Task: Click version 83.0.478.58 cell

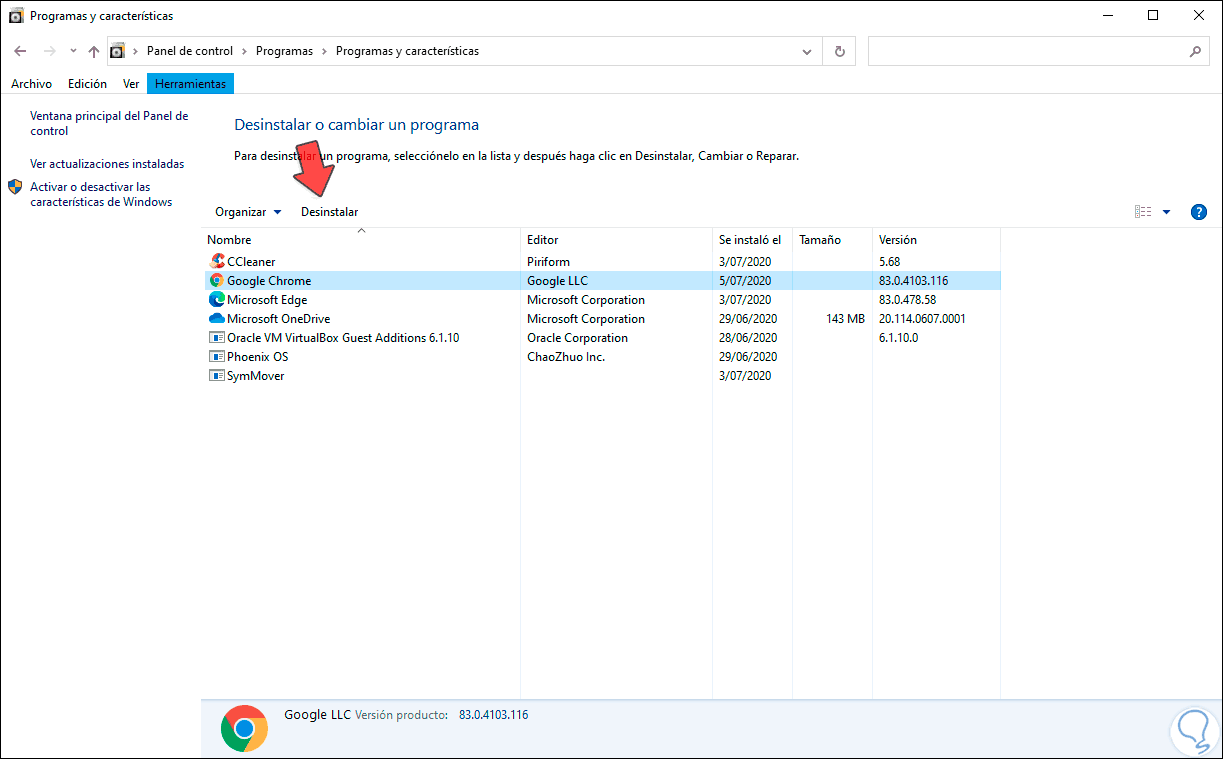Action: tap(907, 300)
